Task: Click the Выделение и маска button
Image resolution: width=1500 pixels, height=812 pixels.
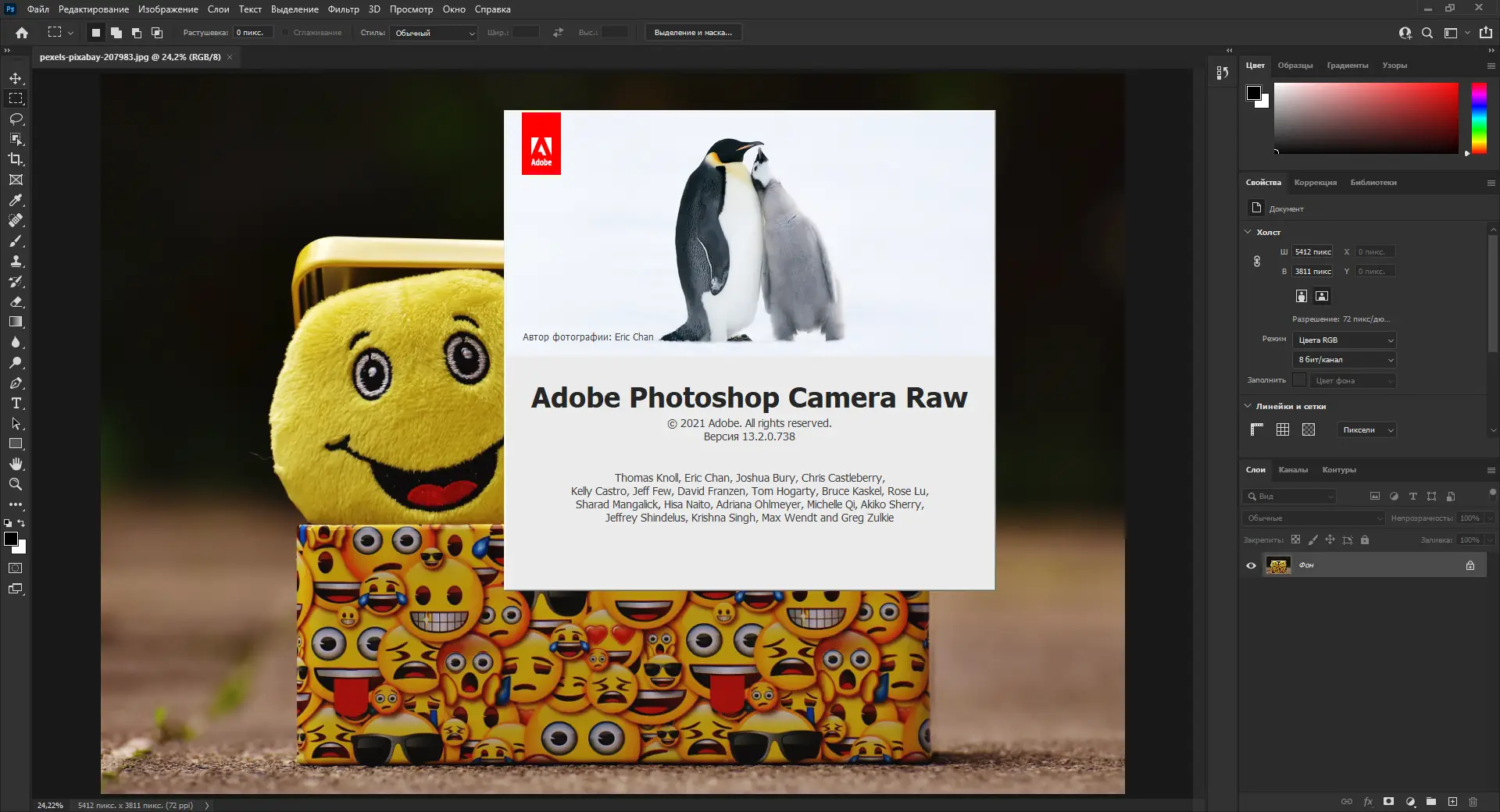Action: coord(693,33)
